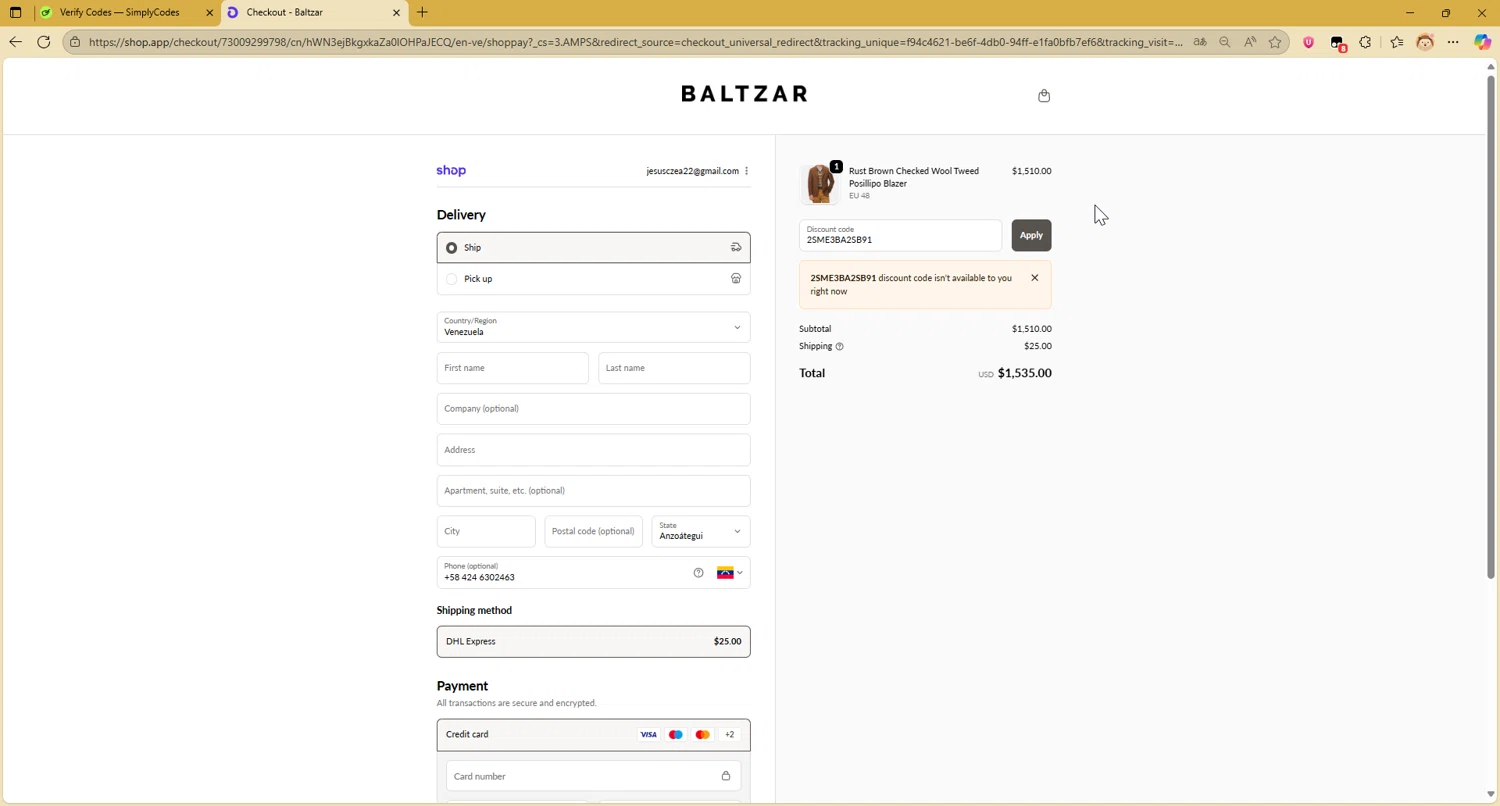
Task: Open the Venezuela flag country code selector
Action: click(730, 573)
